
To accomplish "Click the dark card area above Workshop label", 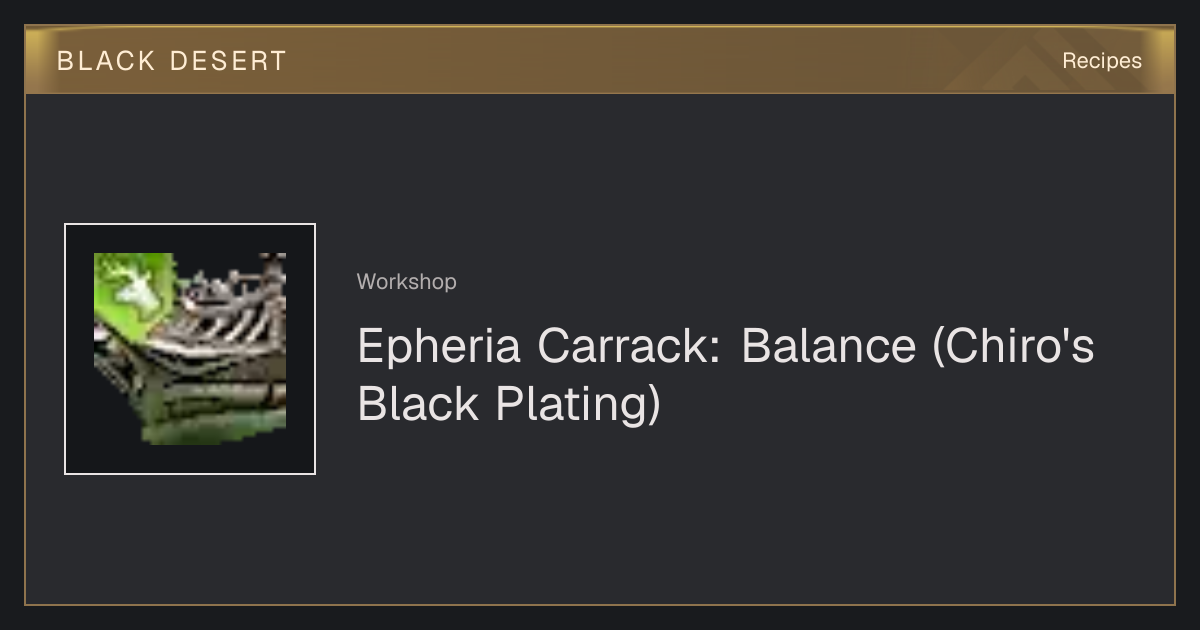I will 700,180.
